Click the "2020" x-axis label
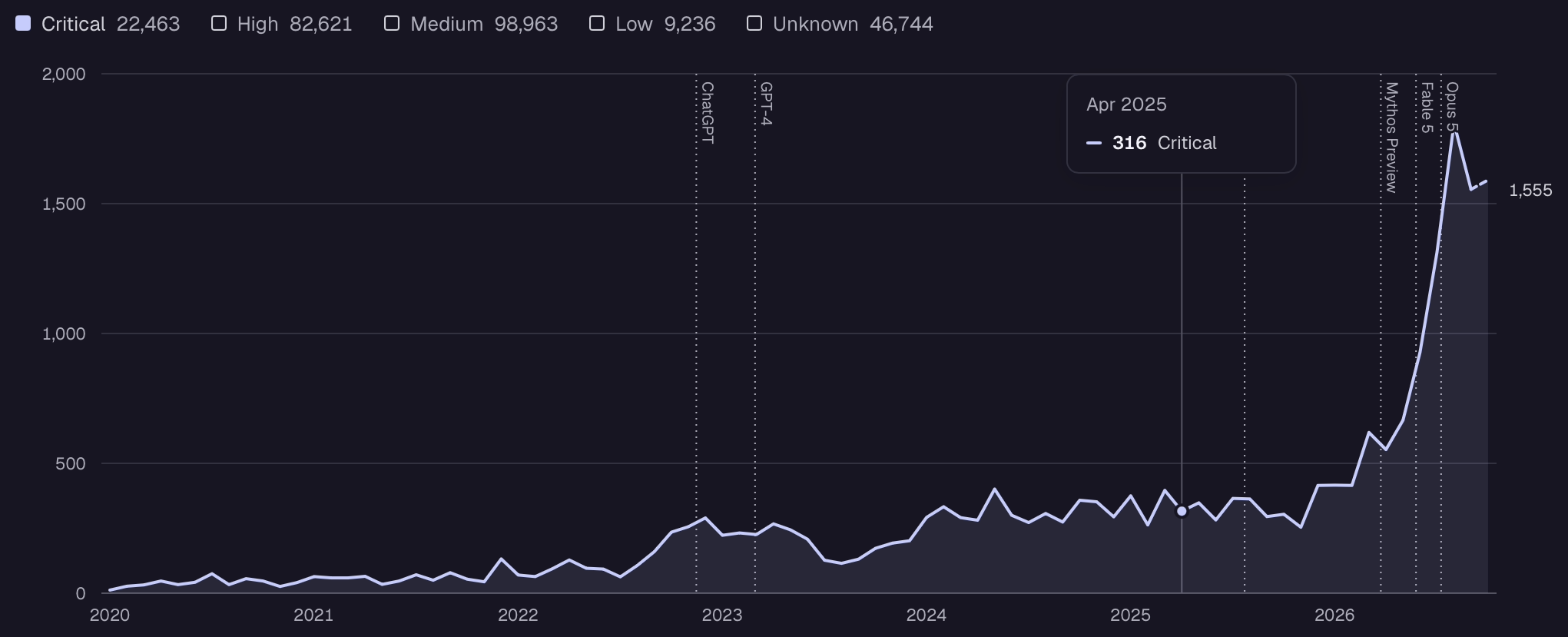This screenshot has height=637, width=1568. tap(110, 615)
